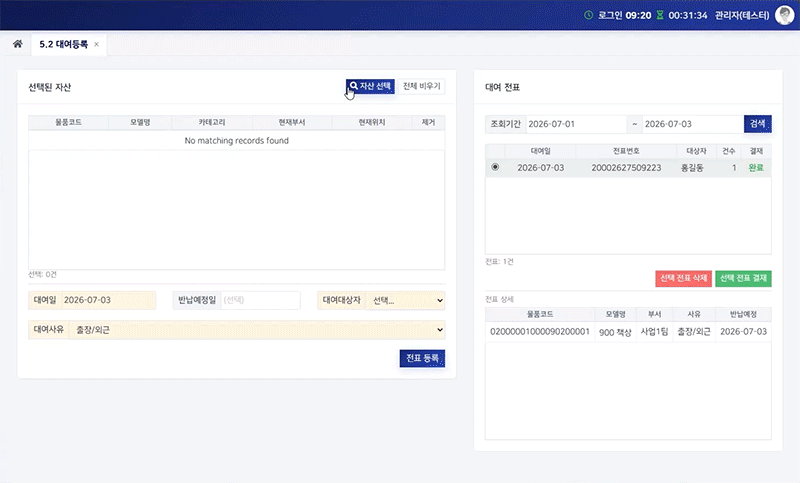
Task: Go to the home icon tab
Action: 18,44
